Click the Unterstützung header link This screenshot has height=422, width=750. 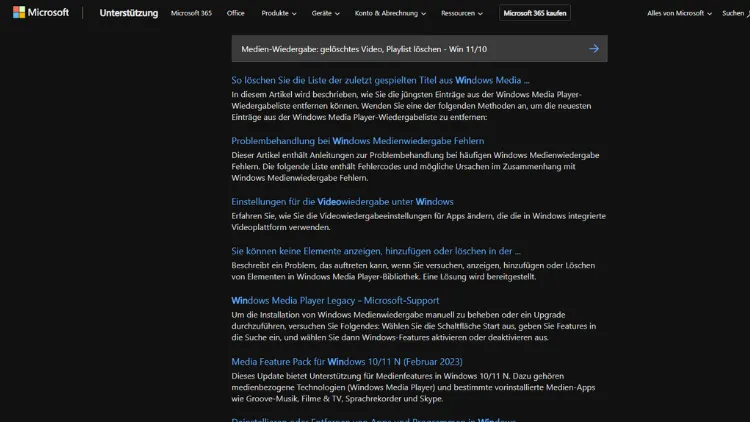point(129,13)
